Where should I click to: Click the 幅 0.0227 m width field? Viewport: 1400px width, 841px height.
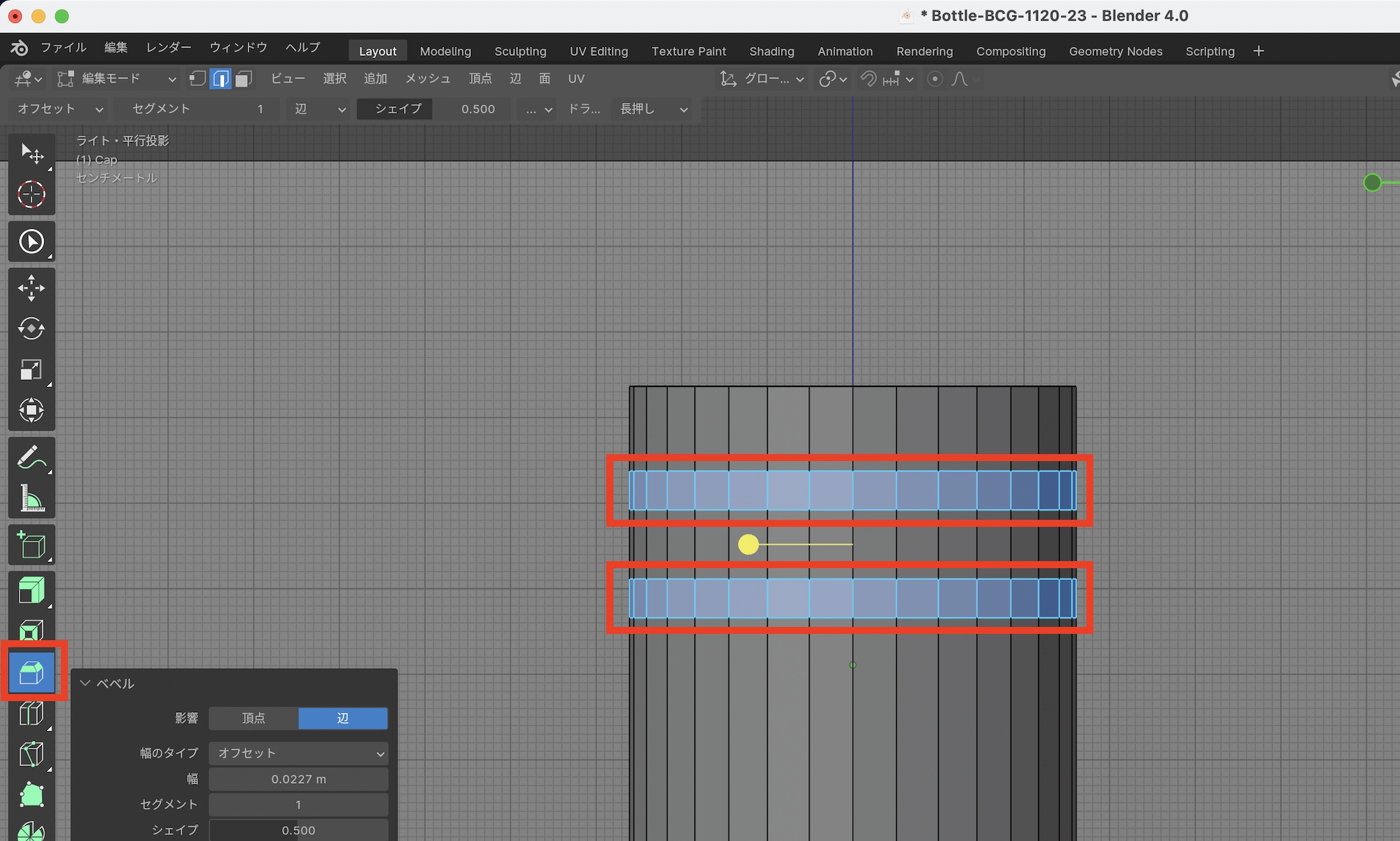pyautogui.click(x=298, y=779)
